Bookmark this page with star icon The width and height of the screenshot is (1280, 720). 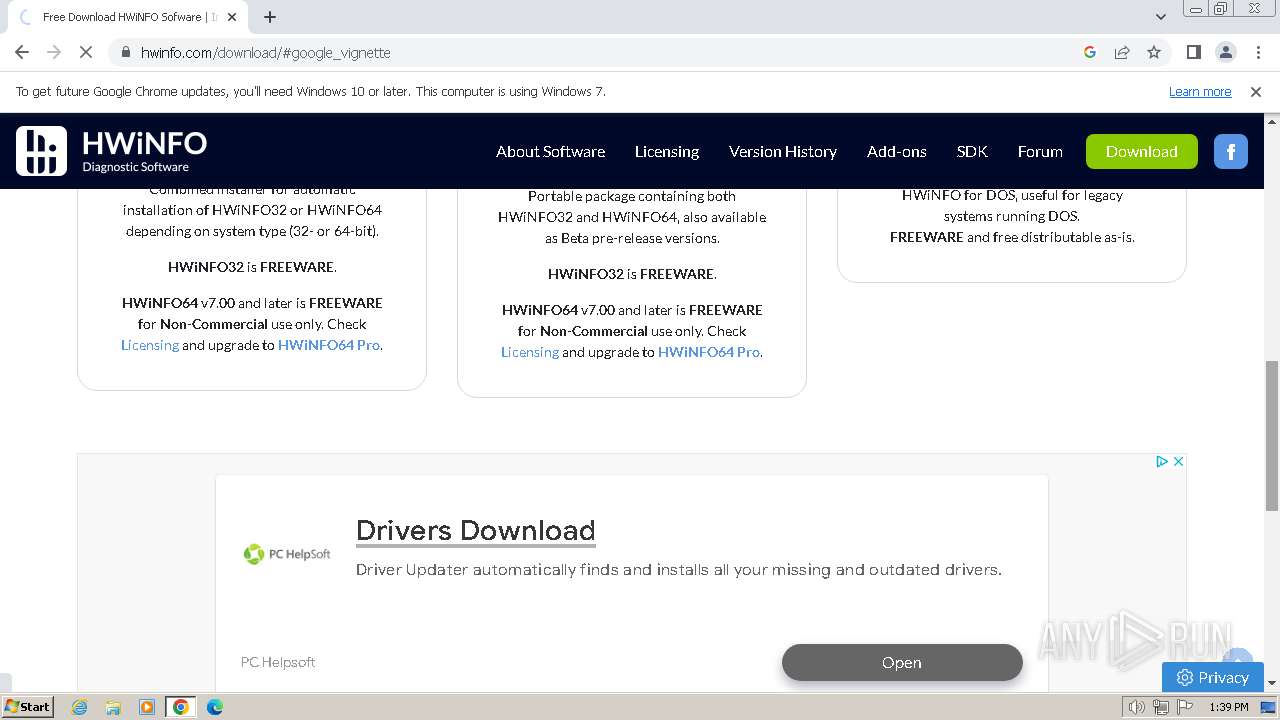click(x=1154, y=52)
